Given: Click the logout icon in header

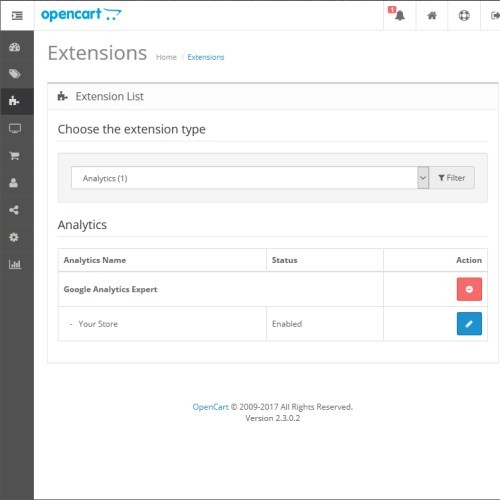Looking at the screenshot, I should [495, 15].
